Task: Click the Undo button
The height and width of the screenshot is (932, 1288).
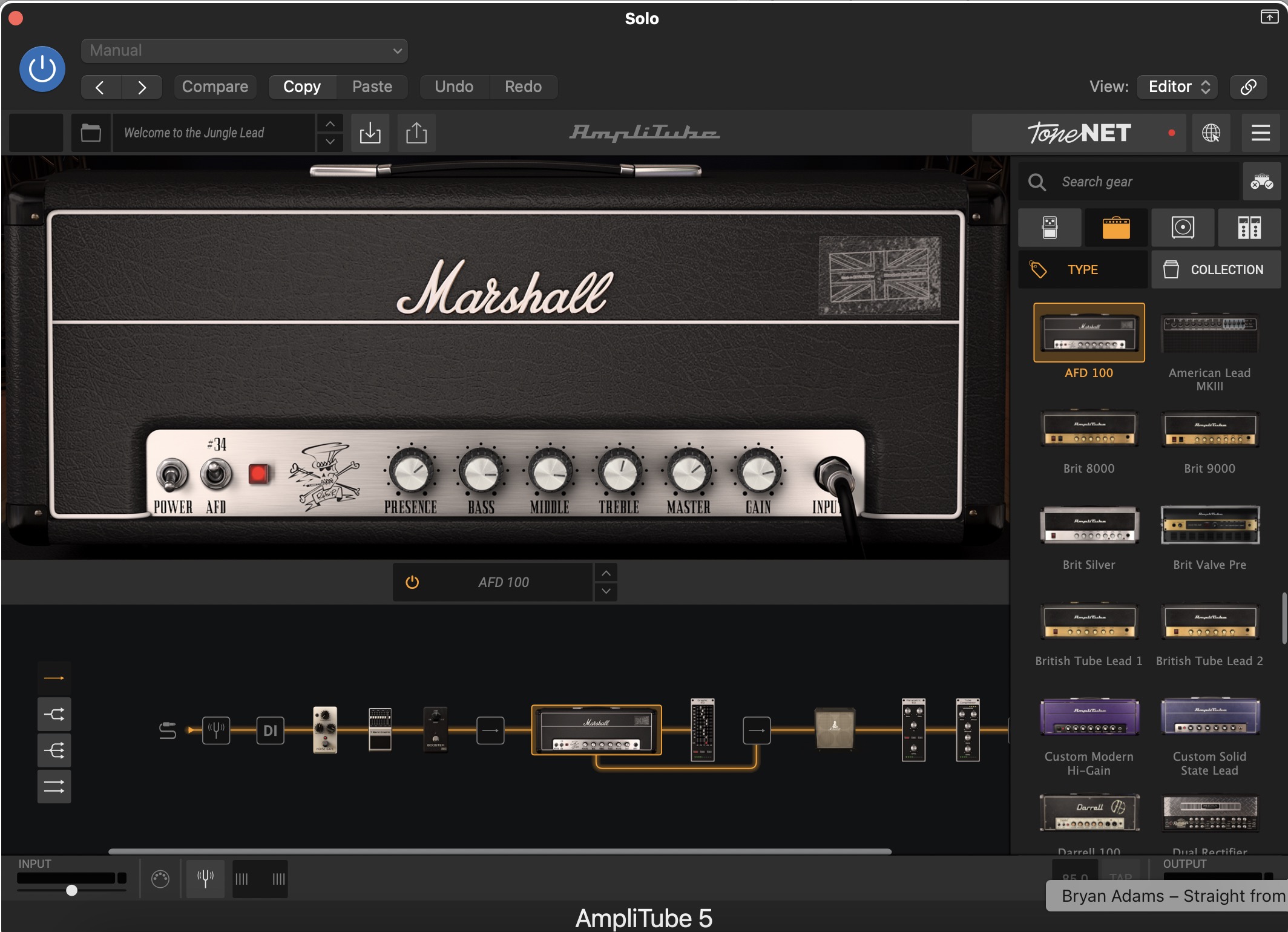Action: pos(454,87)
